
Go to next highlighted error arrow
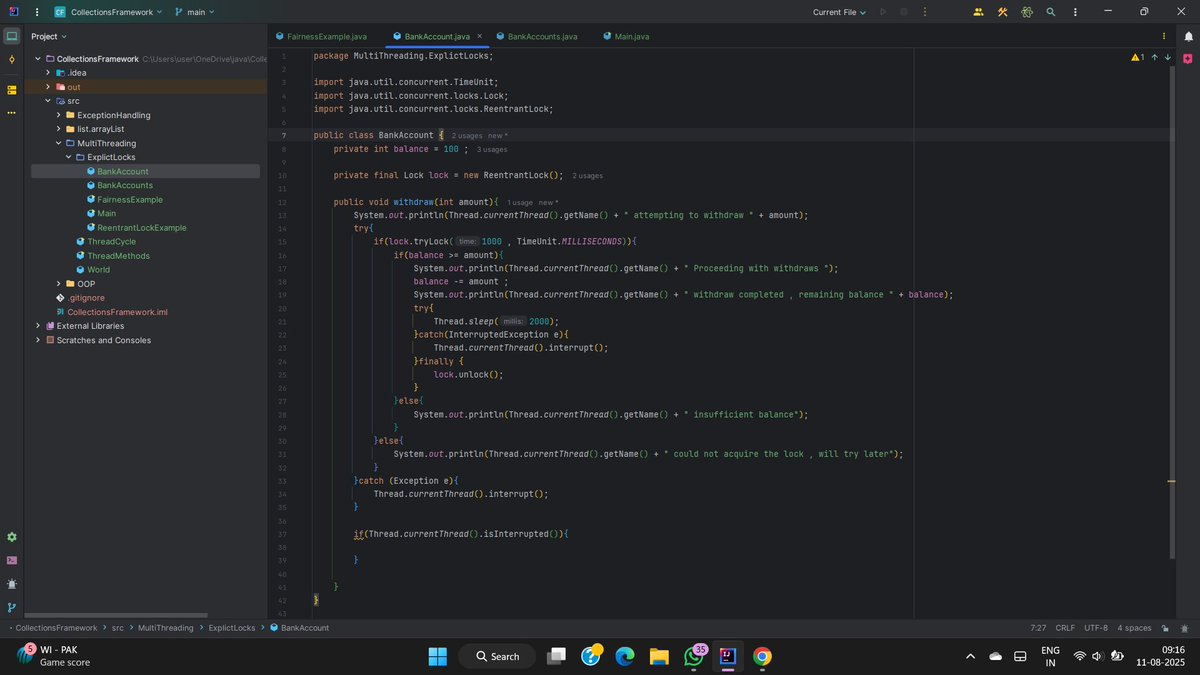(1167, 57)
